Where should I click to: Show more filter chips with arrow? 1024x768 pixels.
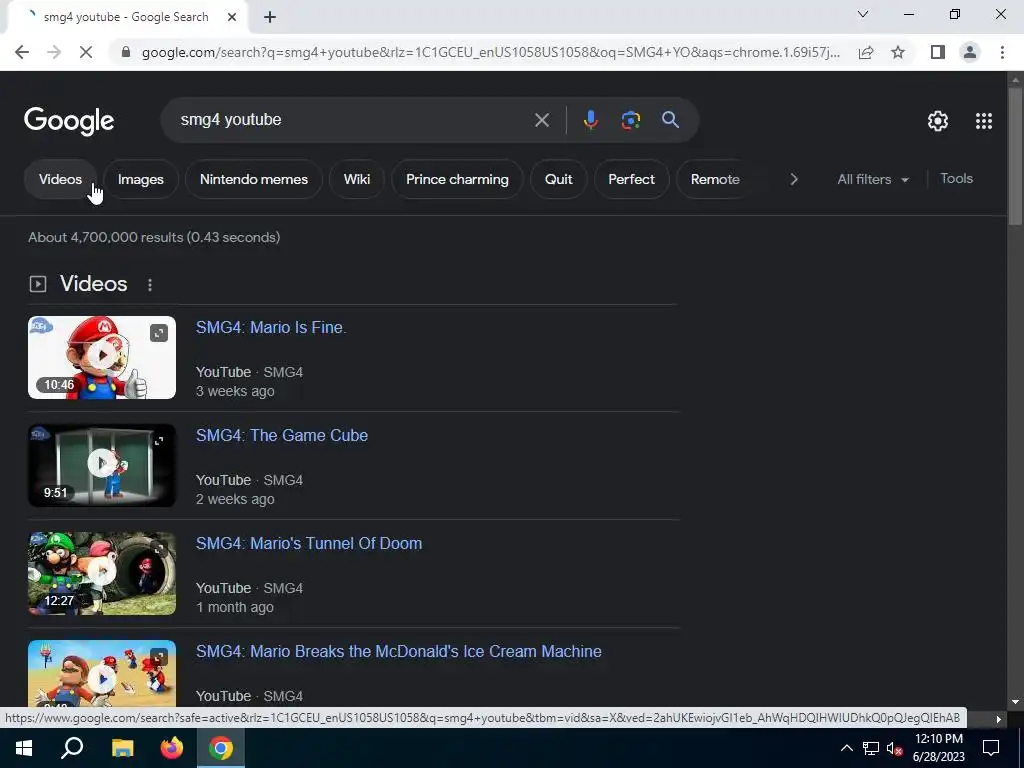click(793, 179)
